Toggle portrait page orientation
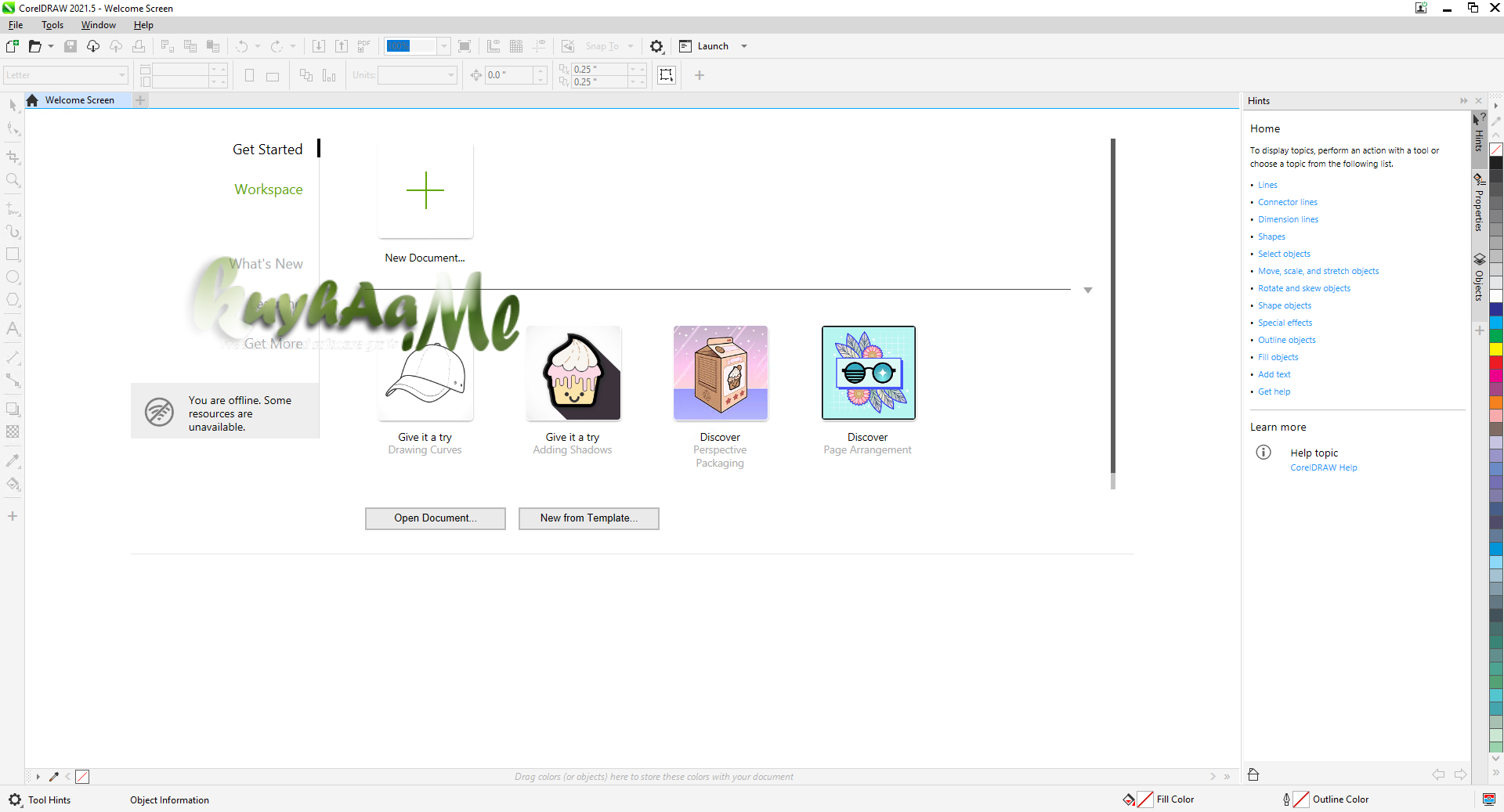1504x812 pixels. (x=249, y=75)
